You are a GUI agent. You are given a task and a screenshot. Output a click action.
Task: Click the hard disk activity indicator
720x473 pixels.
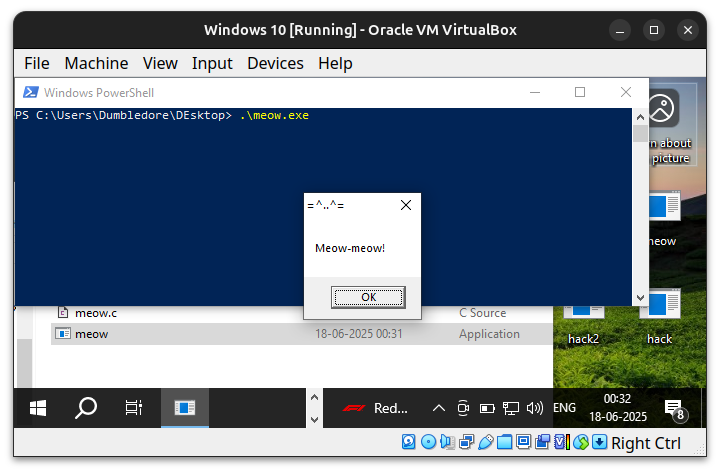point(408,442)
